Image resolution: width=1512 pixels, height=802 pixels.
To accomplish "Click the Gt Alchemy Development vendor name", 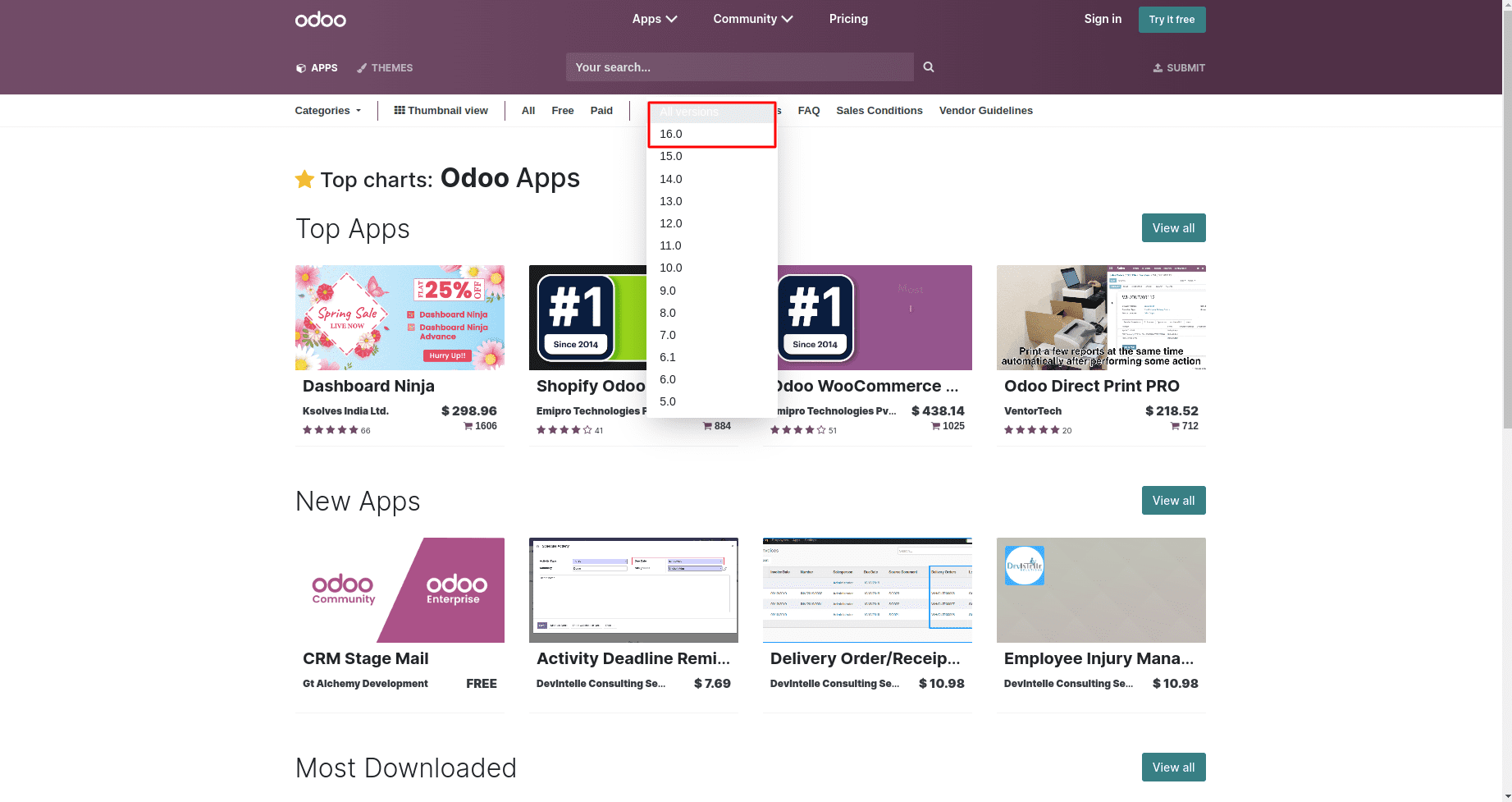I will point(365,684).
